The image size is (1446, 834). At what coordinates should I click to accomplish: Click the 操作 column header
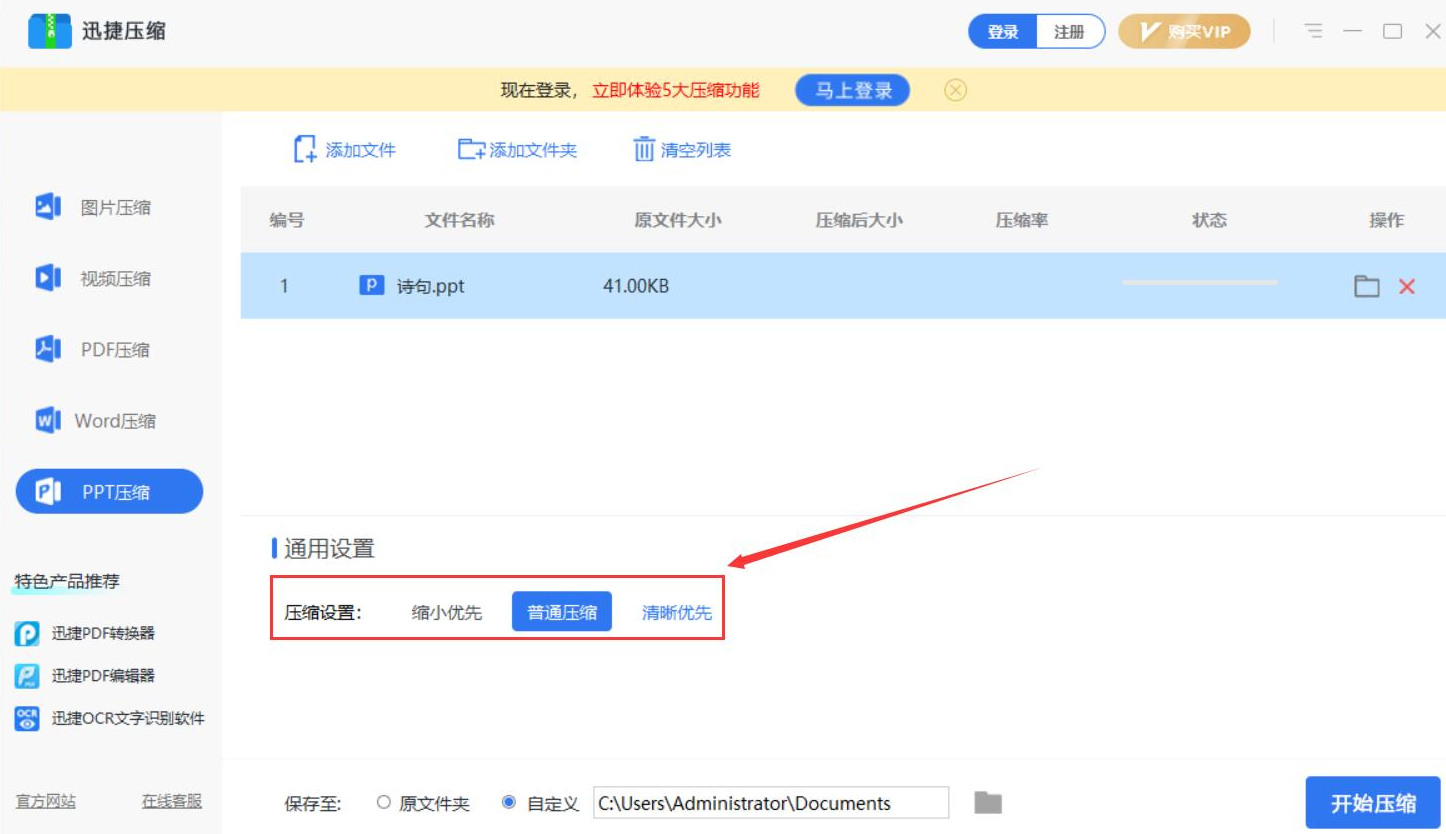click(1387, 220)
